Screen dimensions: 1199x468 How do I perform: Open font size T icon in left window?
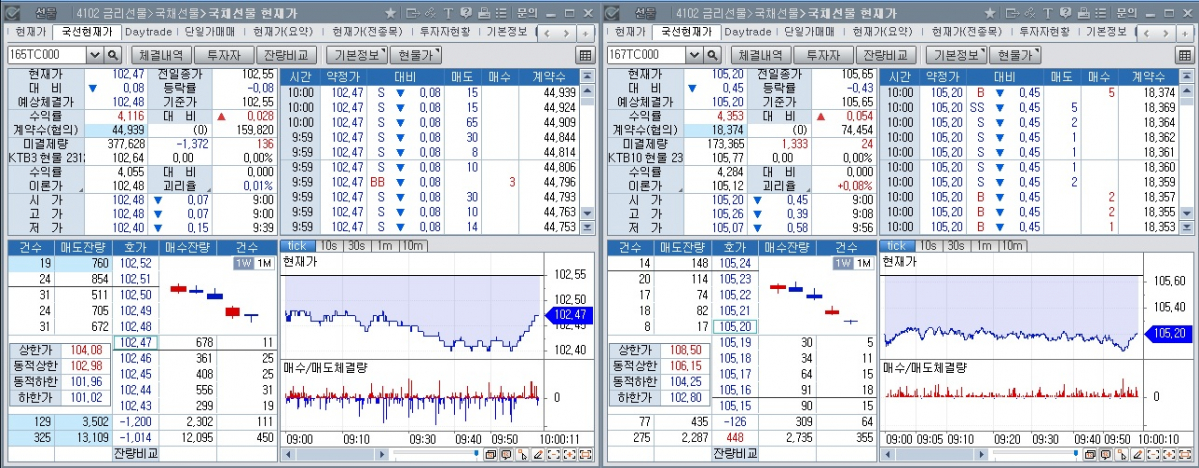point(448,13)
